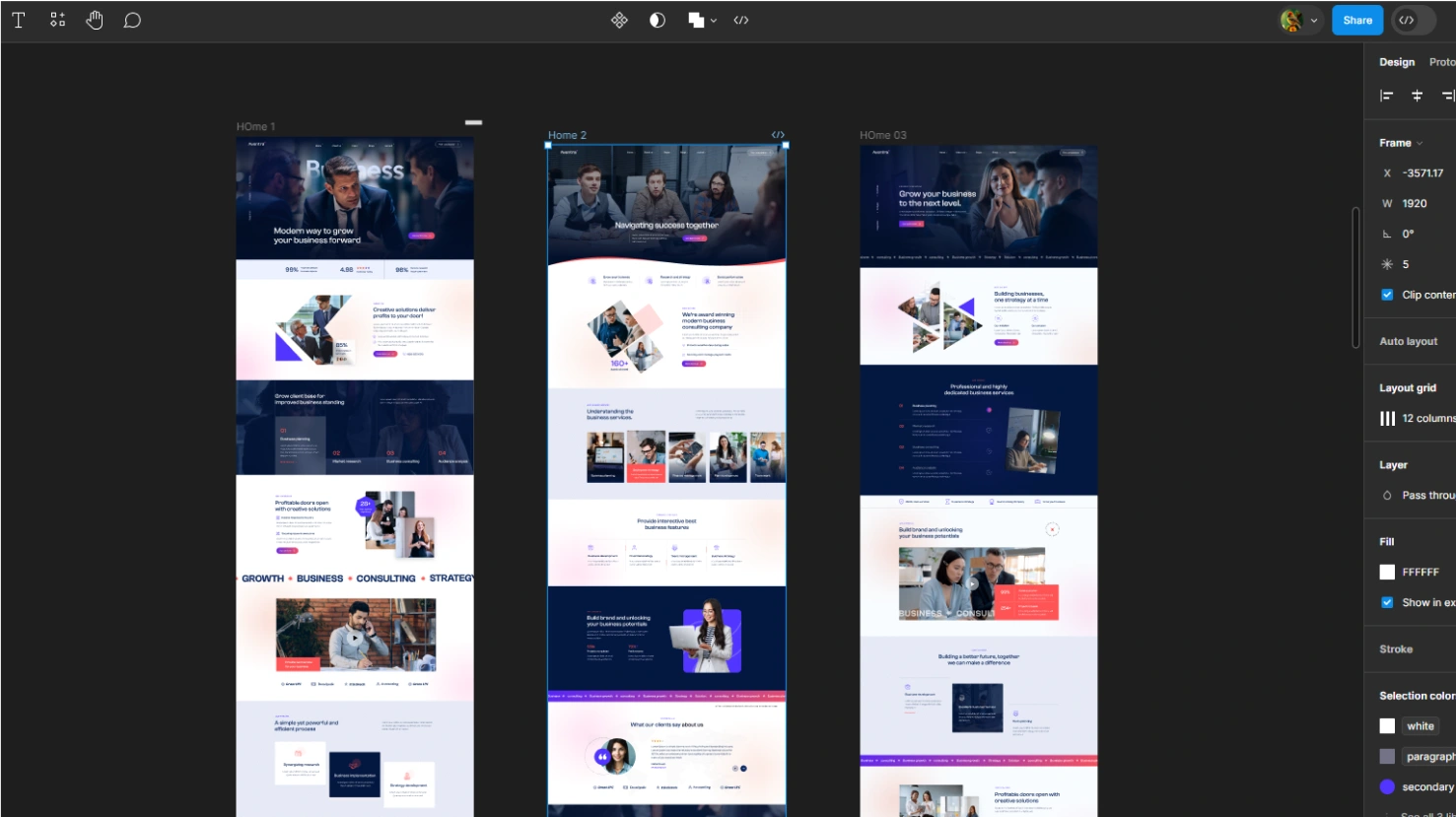Image resolution: width=1456 pixels, height=817 pixels.
Task: Click the Actions toolbar icon
Action: (x=57, y=20)
